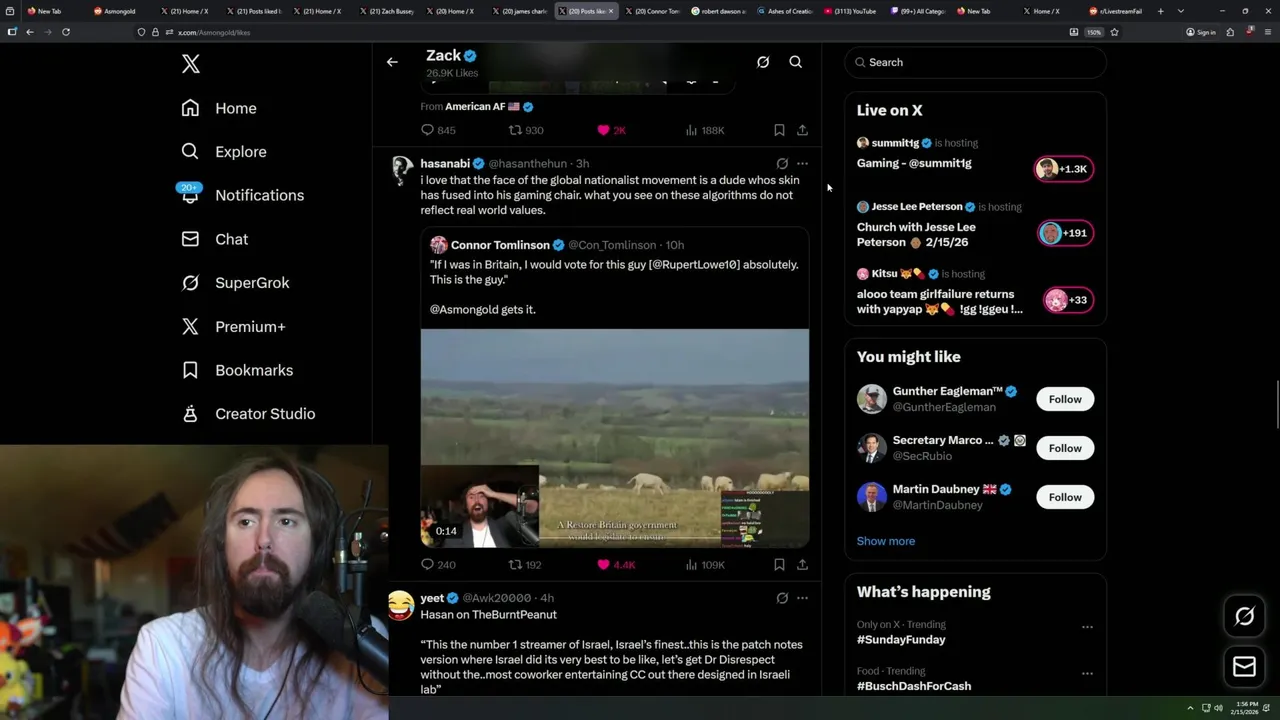The height and width of the screenshot is (720, 1280).
Task: Switch to the YouTube browser tab
Action: point(850,11)
